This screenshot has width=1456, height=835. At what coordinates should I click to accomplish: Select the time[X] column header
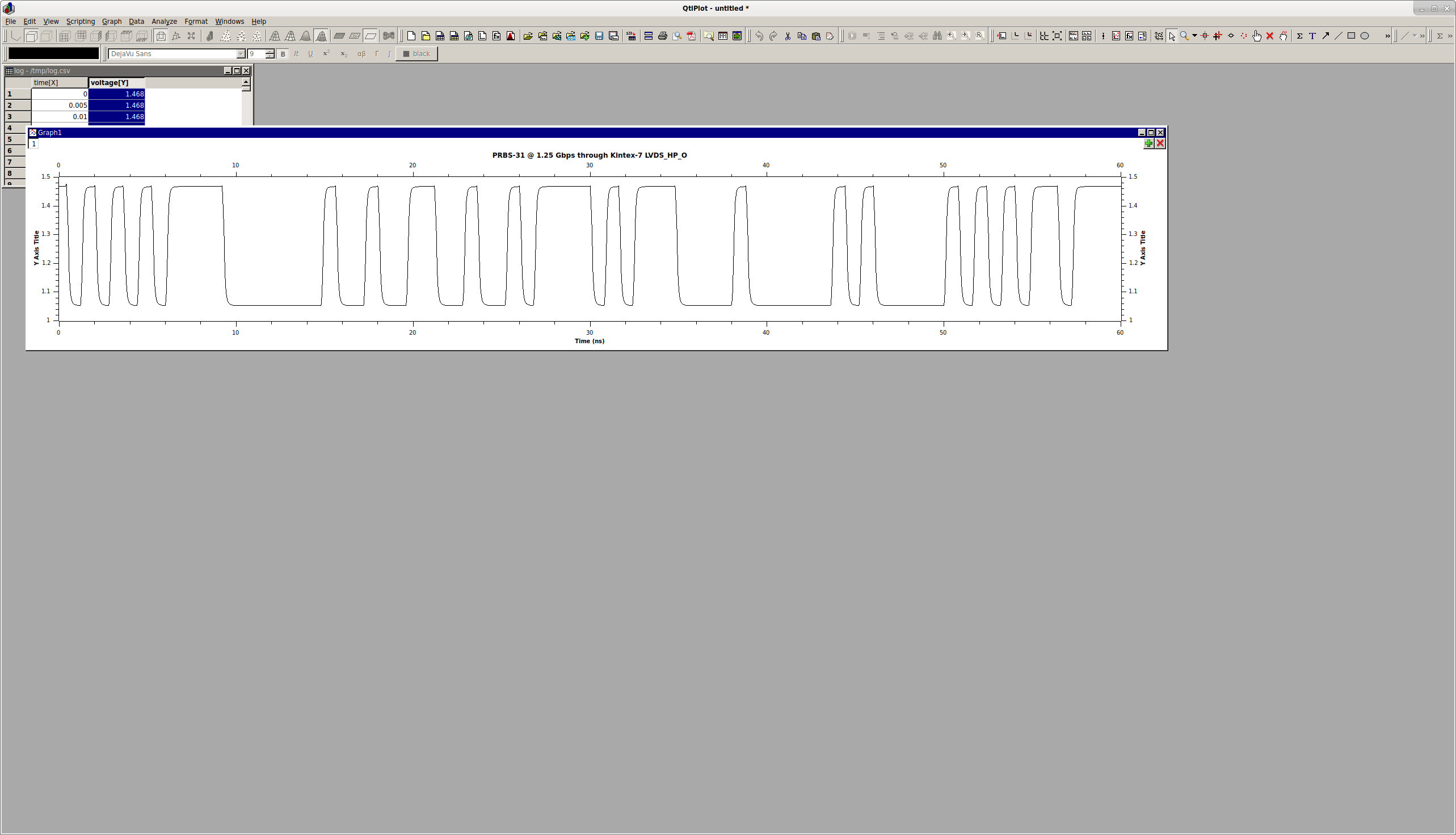[x=60, y=83]
